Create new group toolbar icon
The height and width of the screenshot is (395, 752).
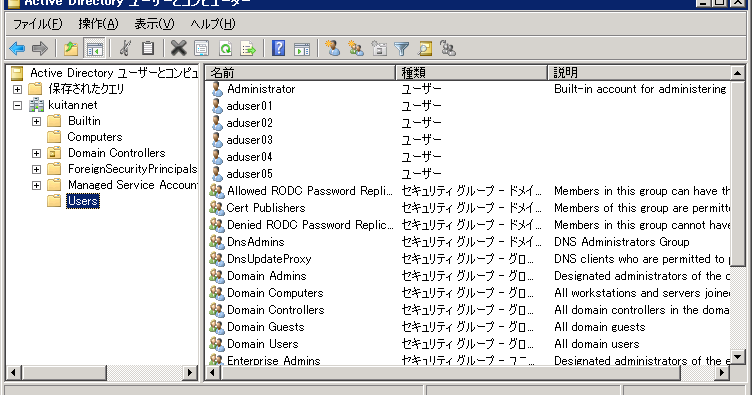(x=355, y=48)
